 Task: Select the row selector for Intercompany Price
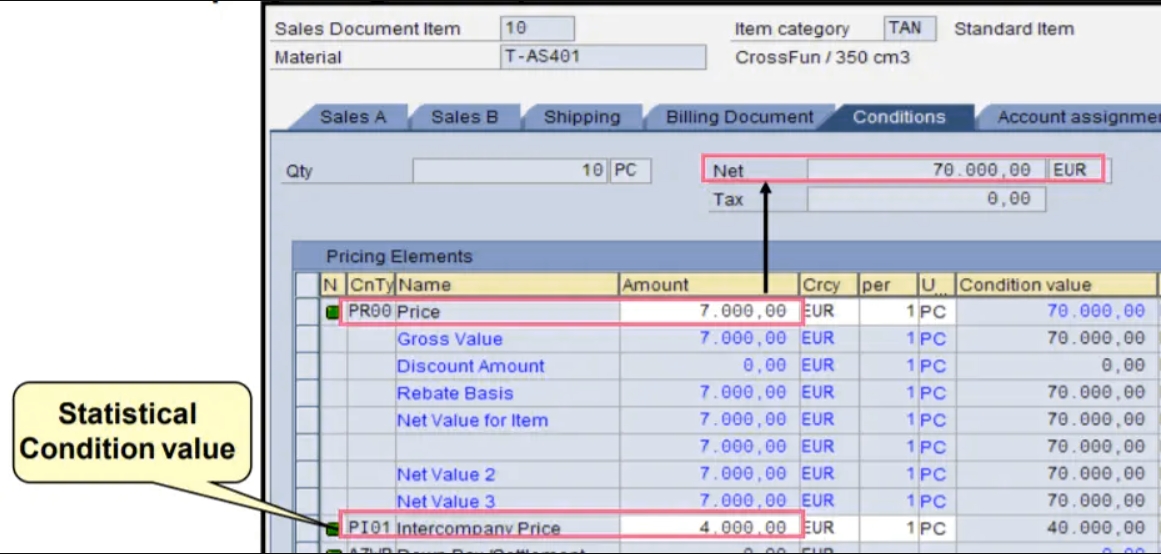(307, 527)
